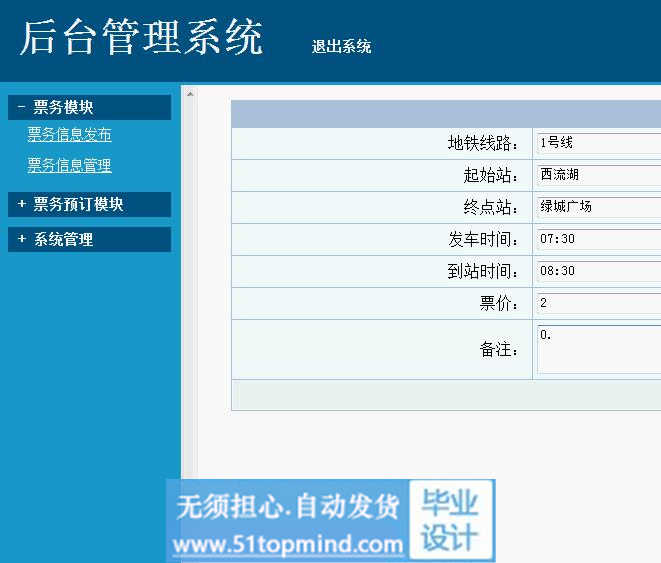Expand the 票务预订模块 section

click(89, 204)
